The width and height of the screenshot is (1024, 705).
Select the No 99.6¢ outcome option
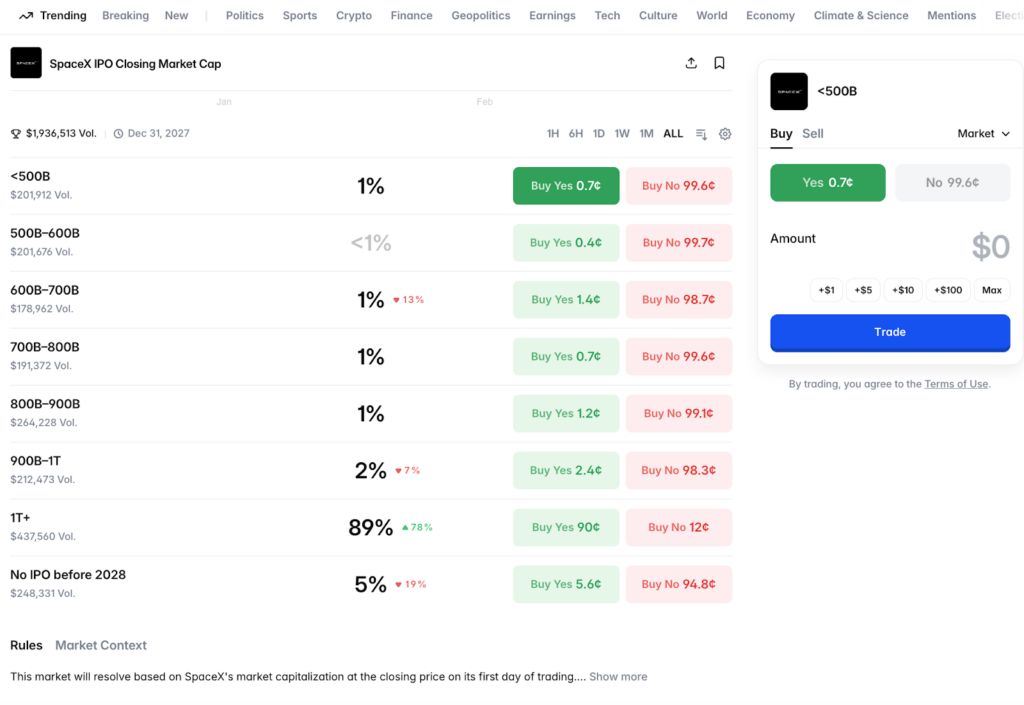click(951, 182)
